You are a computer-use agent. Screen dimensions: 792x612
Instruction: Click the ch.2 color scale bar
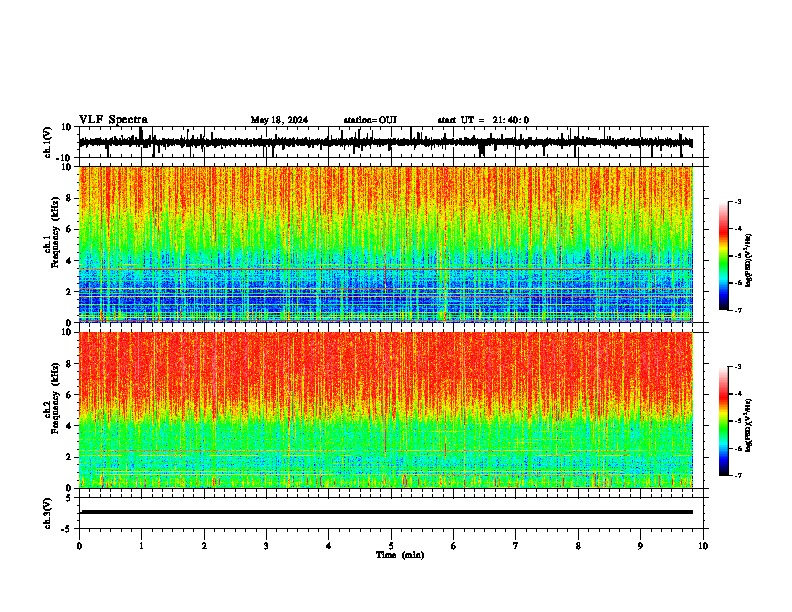click(x=723, y=421)
